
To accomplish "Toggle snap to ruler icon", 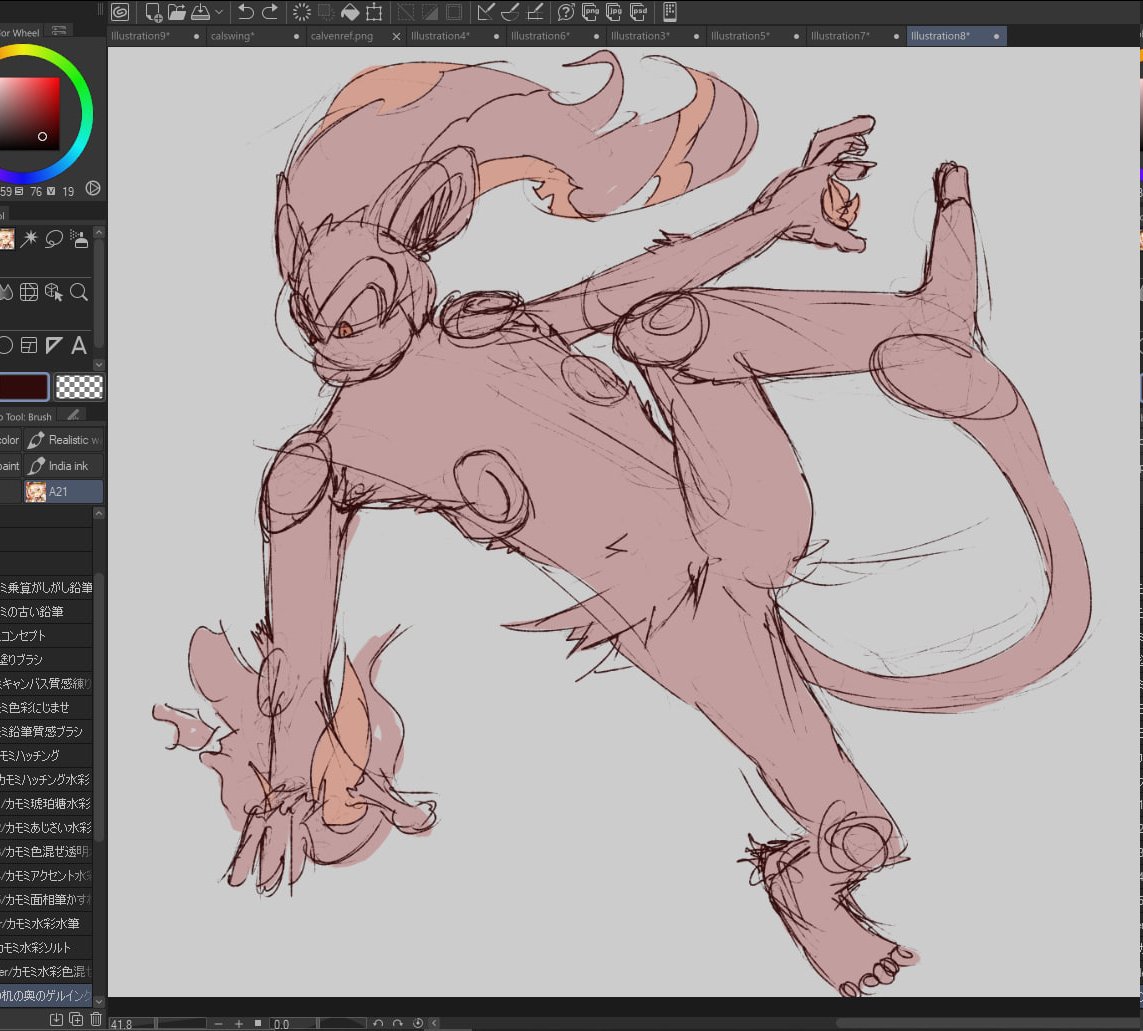I will 485,12.
